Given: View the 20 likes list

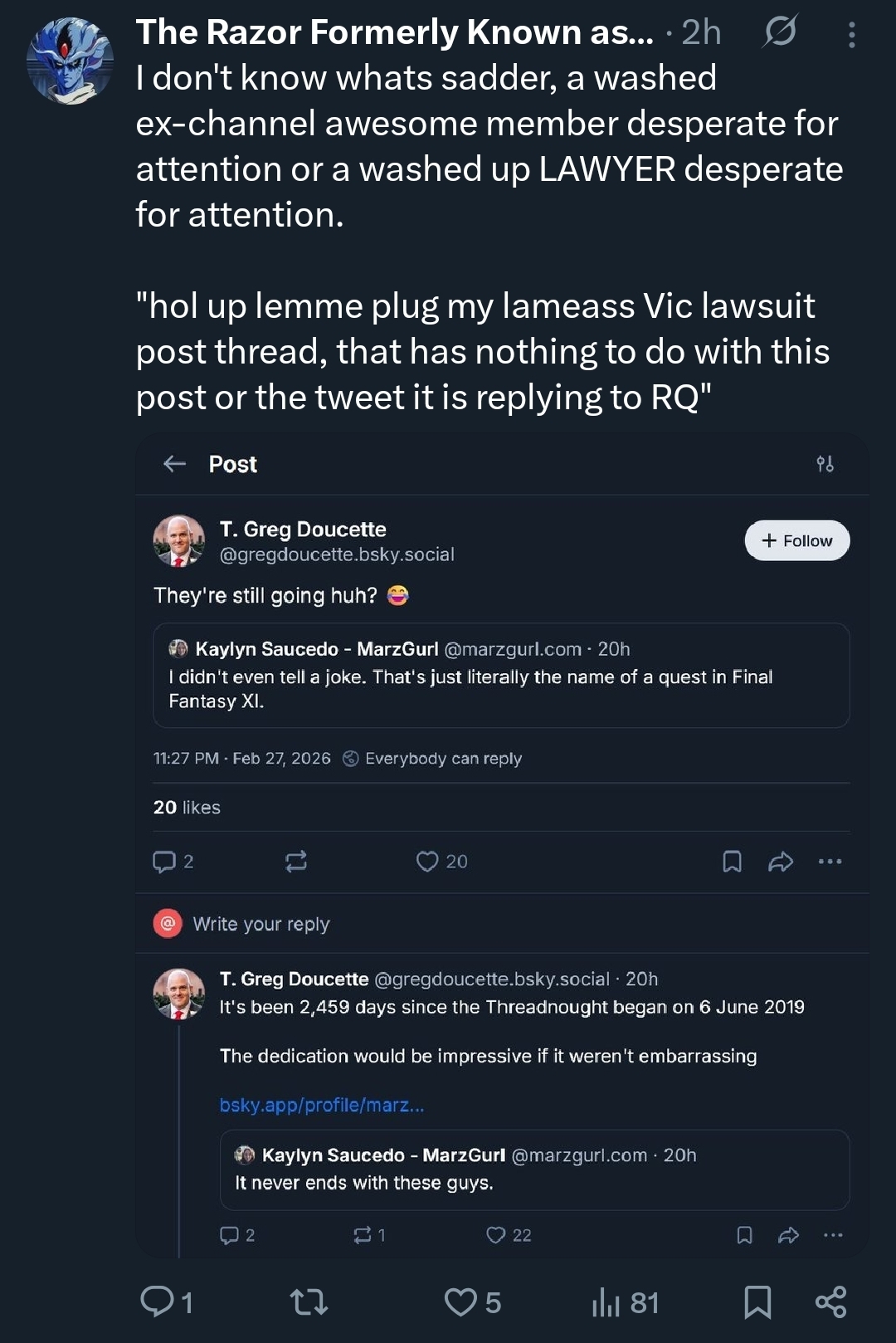Looking at the screenshot, I should [187, 807].
